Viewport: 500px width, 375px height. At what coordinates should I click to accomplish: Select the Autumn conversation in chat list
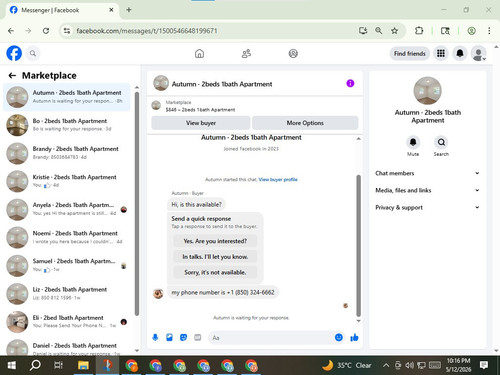click(67, 97)
